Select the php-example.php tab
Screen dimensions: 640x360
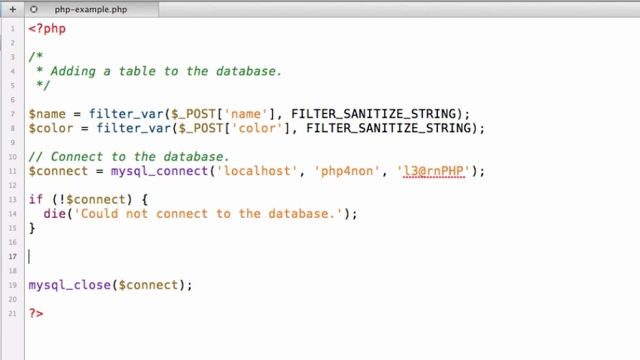91,9
